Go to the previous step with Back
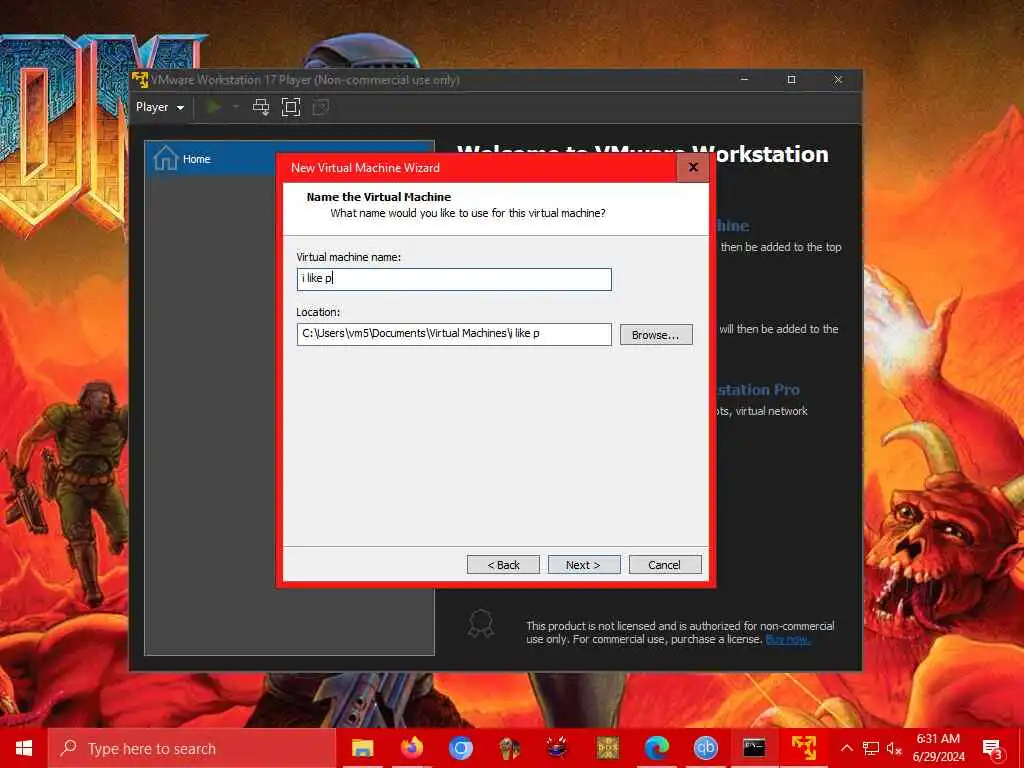The height and width of the screenshot is (768, 1024). pos(504,565)
